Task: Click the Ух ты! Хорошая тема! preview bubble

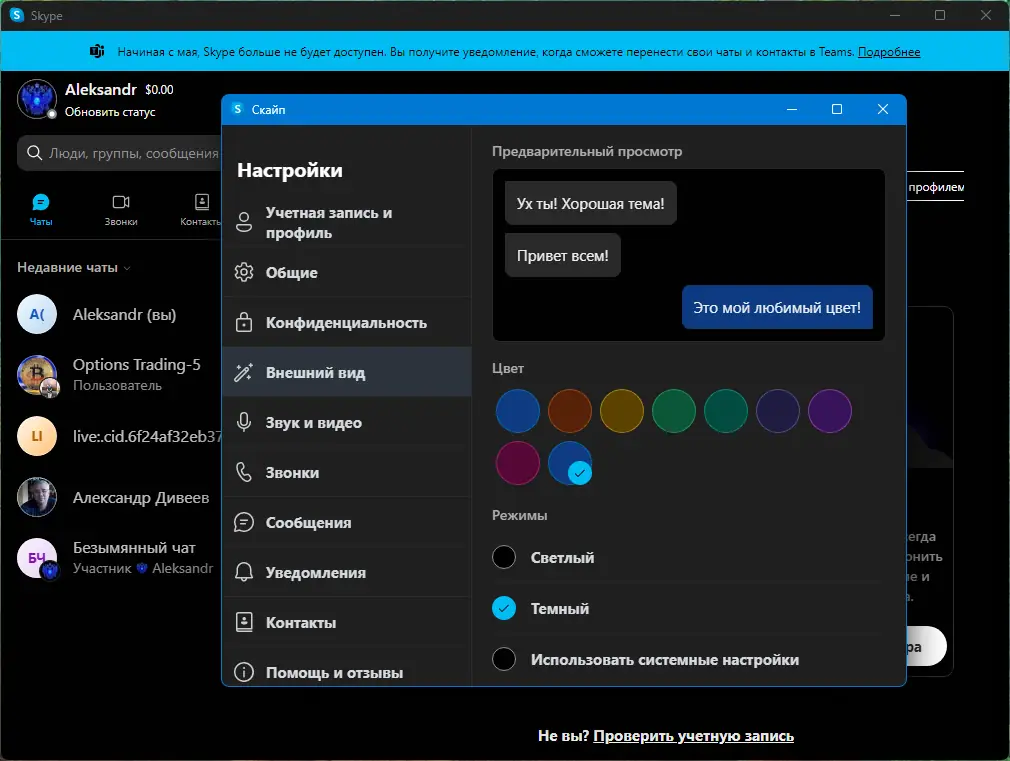Action: (591, 204)
